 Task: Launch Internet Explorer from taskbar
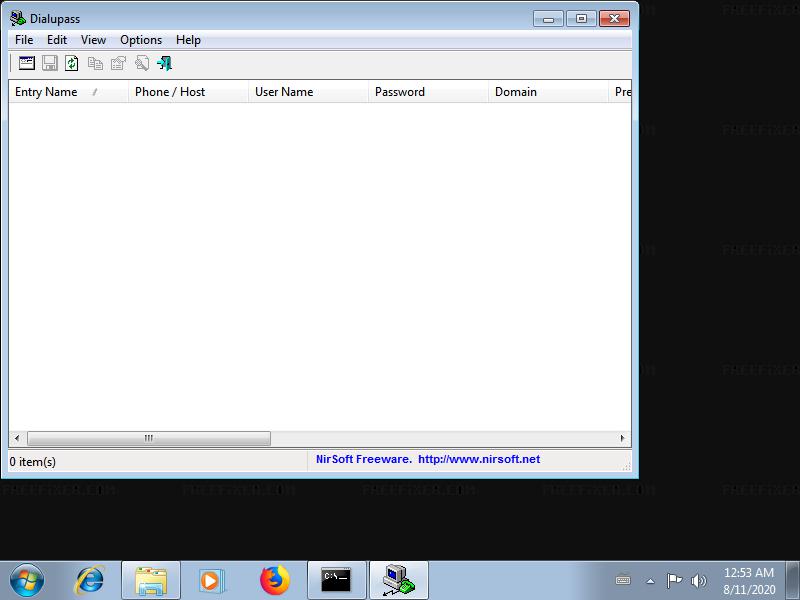[x=90, y=581]
